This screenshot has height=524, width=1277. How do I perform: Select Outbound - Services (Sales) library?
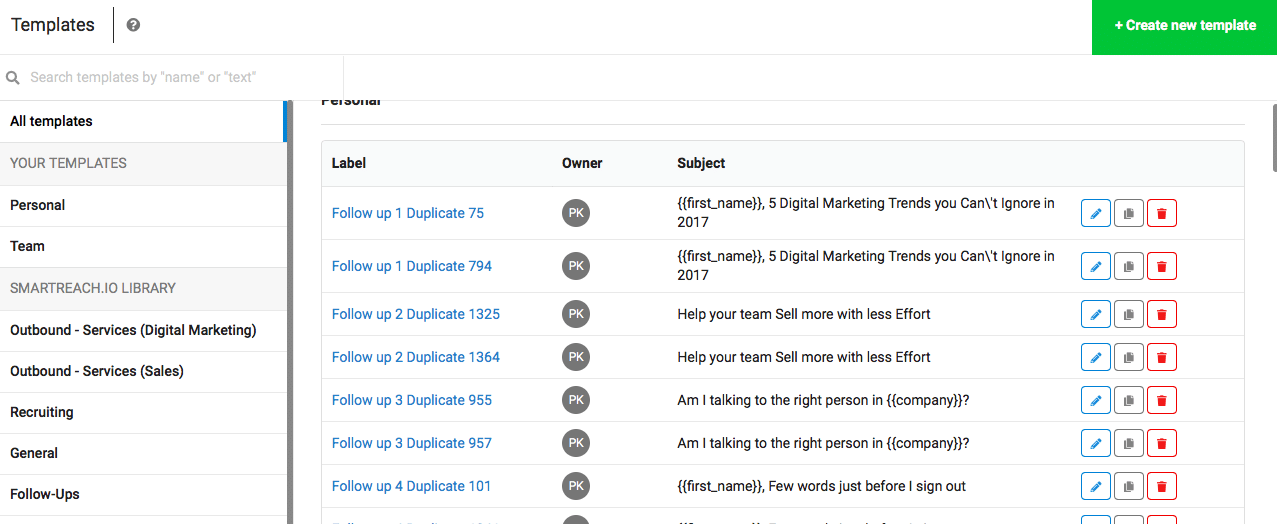(x=143, y=371)
